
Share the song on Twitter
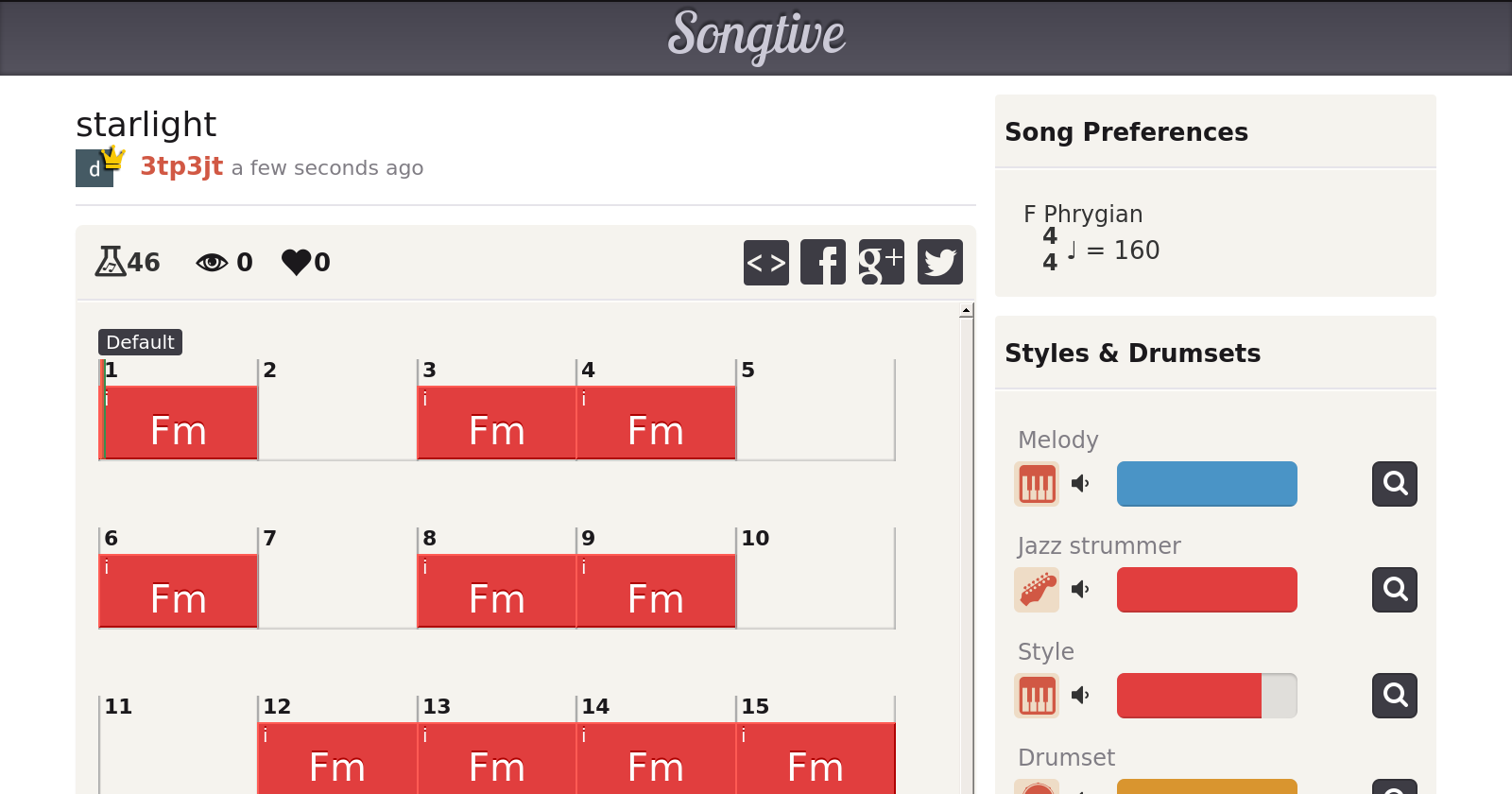(x=939, y=262)
